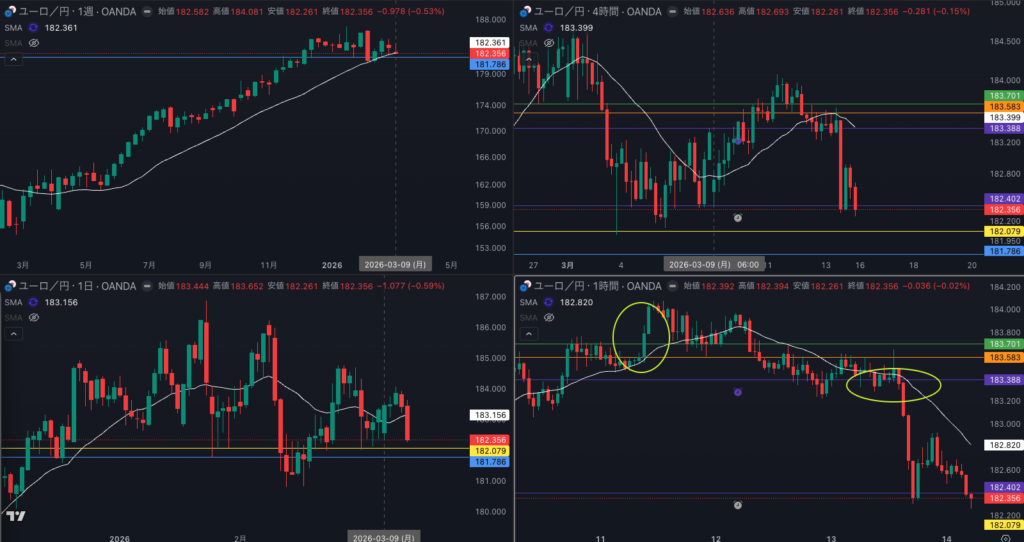Collapse indicator legend on 4-hour chart
This screenshot has height=542, width=1024.
pyautogui.click(x=528, y=60)
